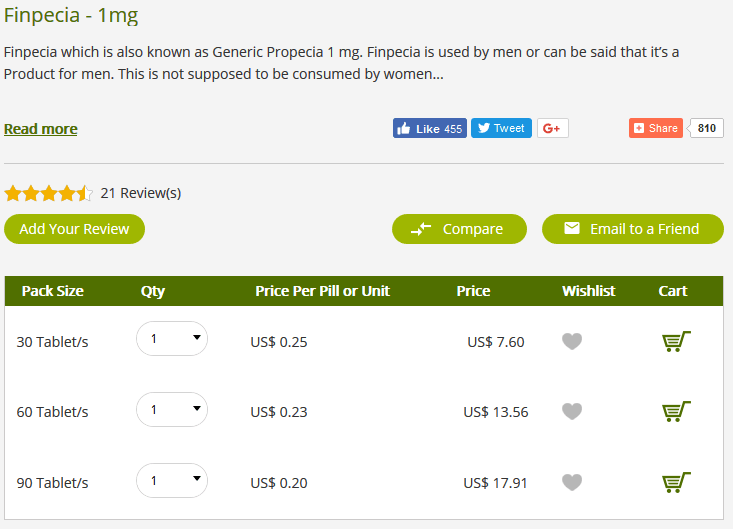This screenshot has height=529, width=733.
Task: Click the Google Plus share icon
Action: tap(553, 128)
